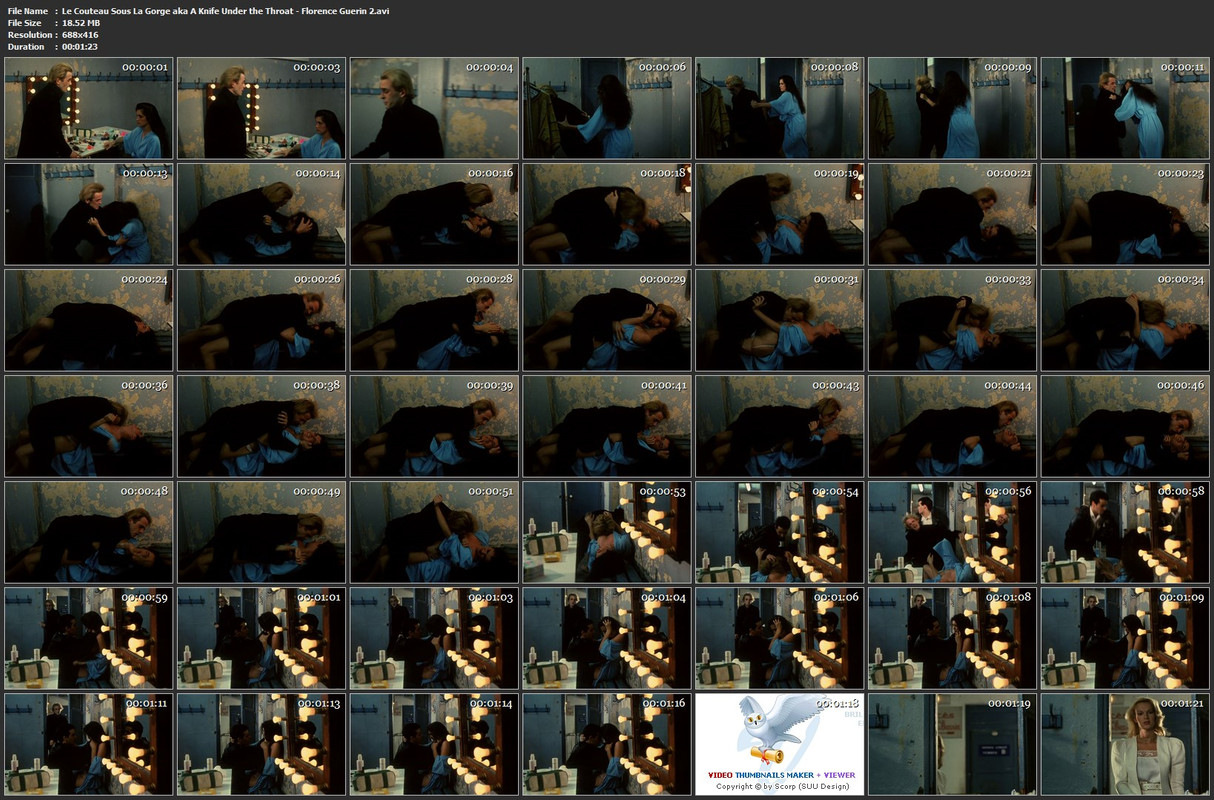1214x800 pixels.
Task: Select the thumbnail stamped 00:00:48
Action: tap(89, 532)
